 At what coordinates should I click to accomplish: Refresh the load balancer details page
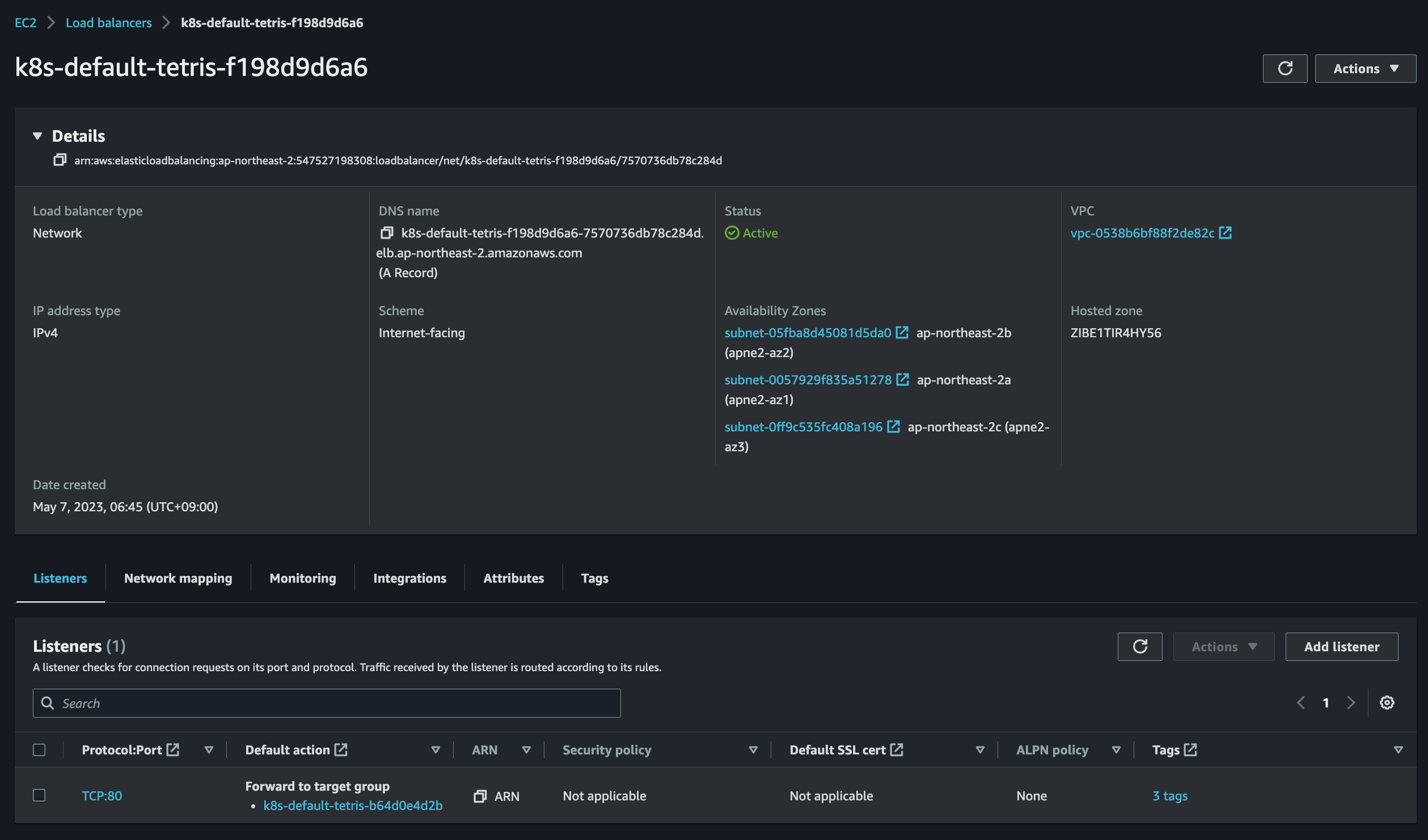tap(1285, 69)
